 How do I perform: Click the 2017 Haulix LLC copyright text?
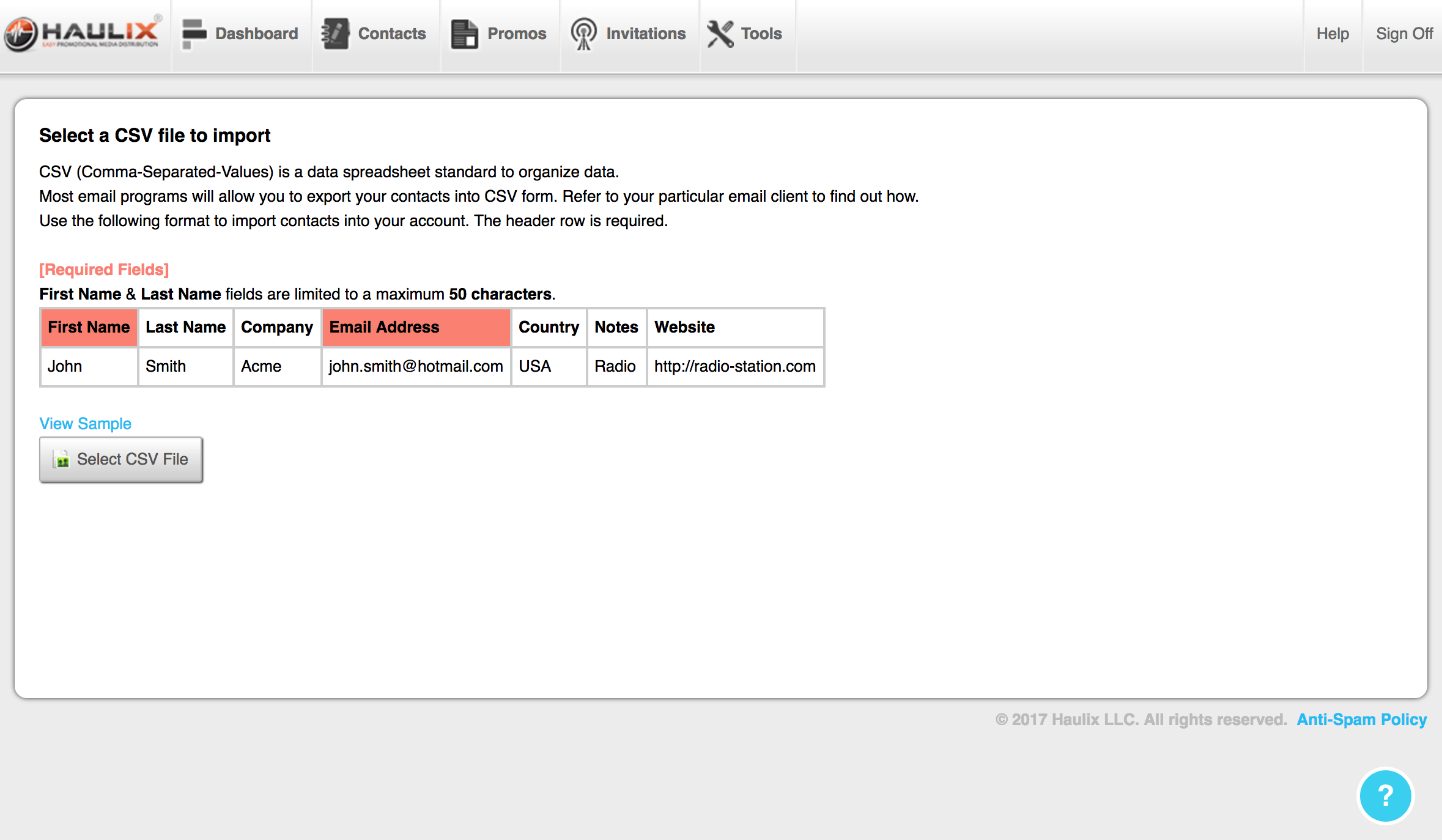(1141, 720)
